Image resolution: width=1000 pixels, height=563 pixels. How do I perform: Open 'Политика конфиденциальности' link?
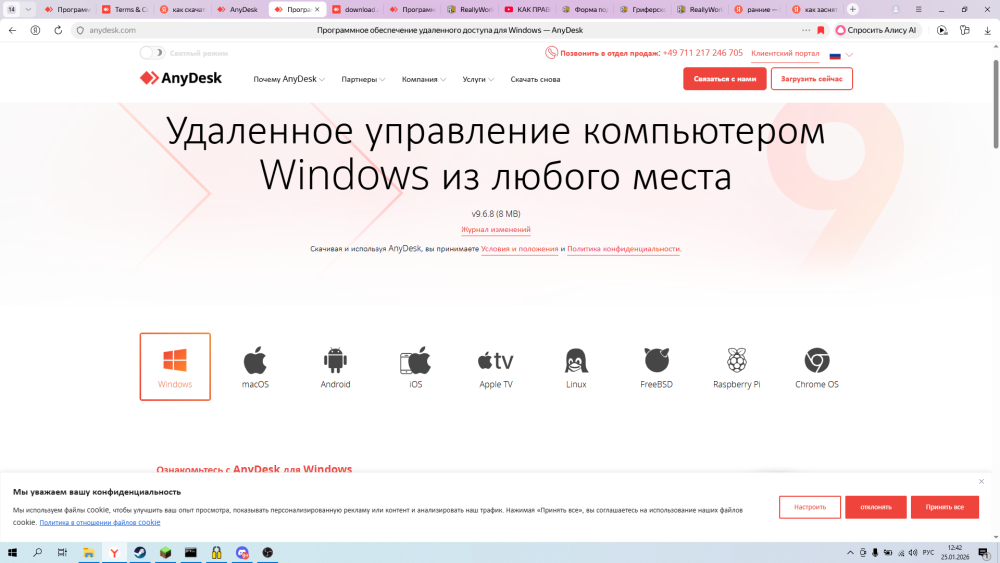623,249
